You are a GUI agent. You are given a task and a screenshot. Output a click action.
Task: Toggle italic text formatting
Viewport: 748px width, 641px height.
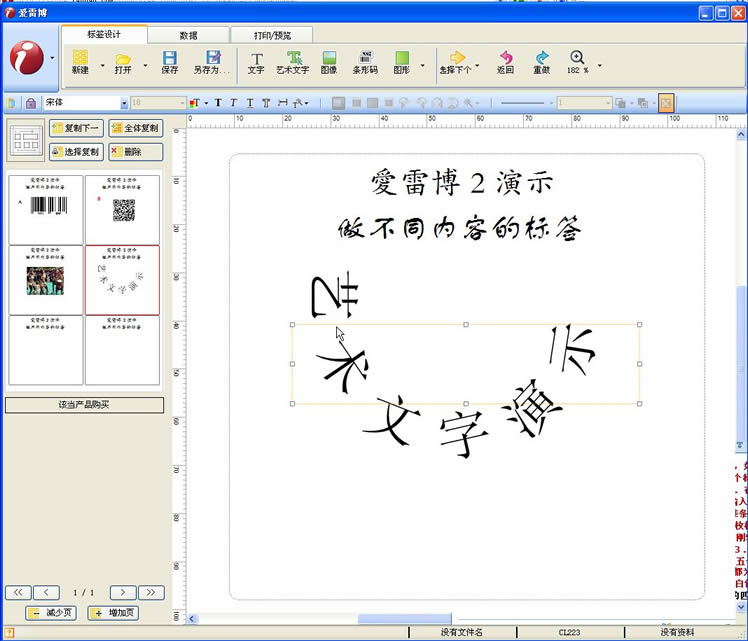click(234, 103)
